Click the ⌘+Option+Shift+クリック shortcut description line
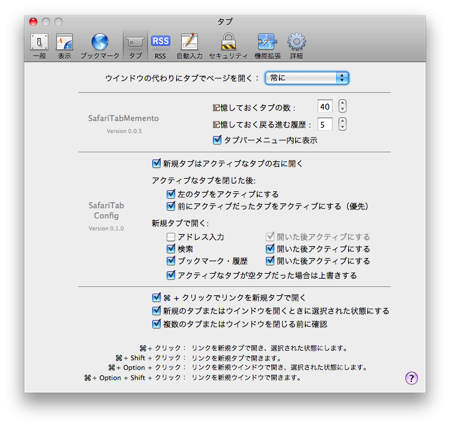This screenshot has width=450, height=426. point(193,378)
